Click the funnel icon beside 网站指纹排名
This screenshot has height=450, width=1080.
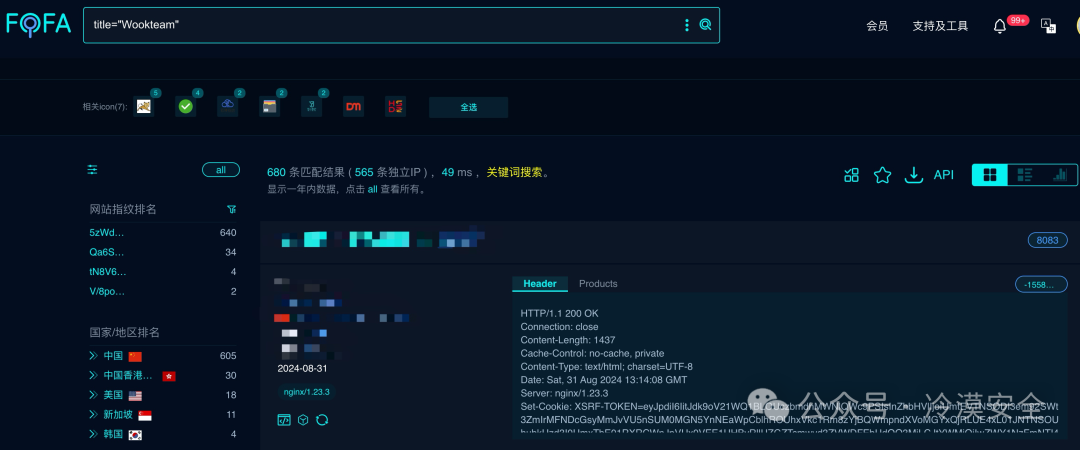pos(231,209)
